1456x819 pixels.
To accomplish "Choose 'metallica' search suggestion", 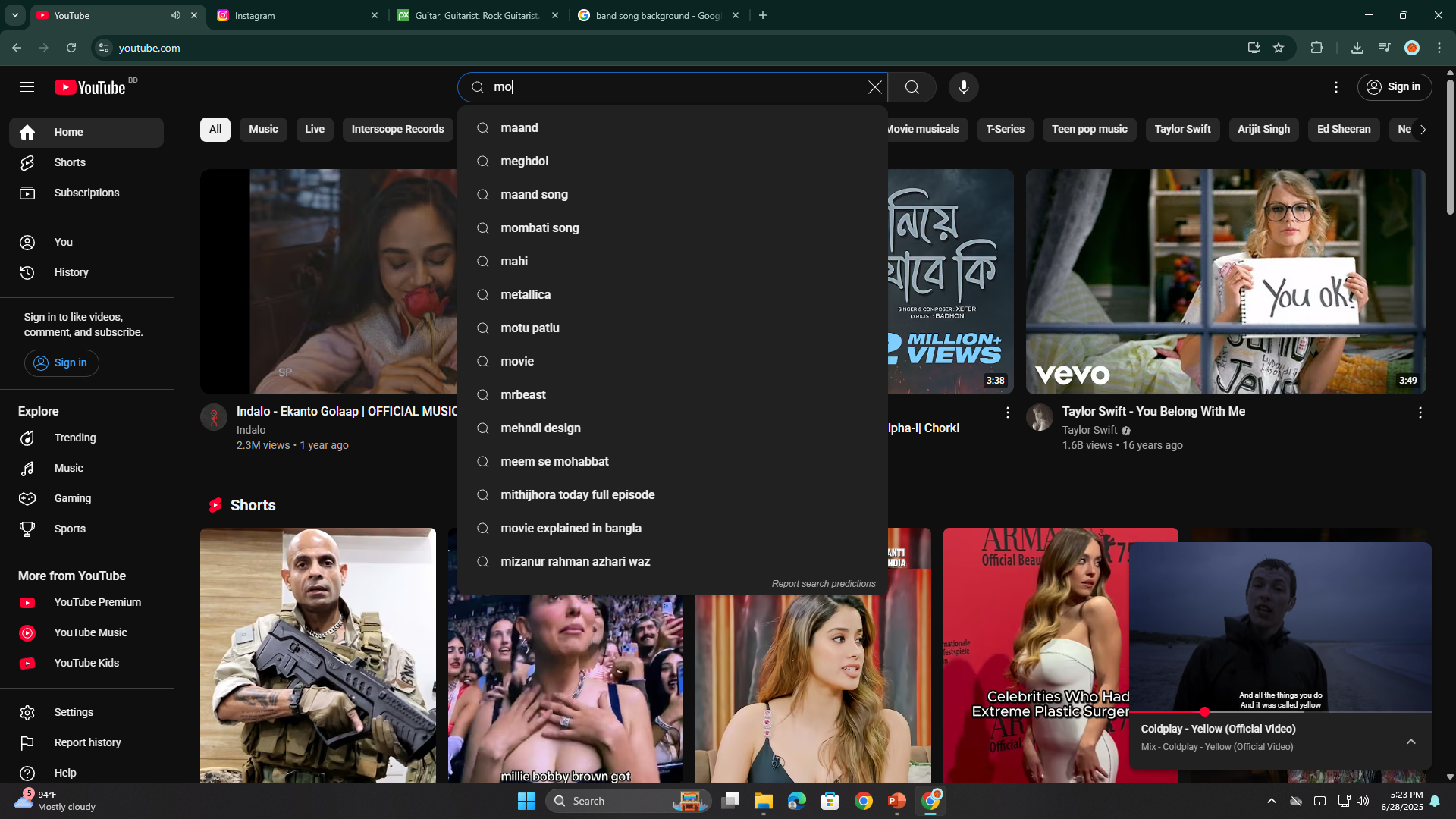I will point(672,295).
